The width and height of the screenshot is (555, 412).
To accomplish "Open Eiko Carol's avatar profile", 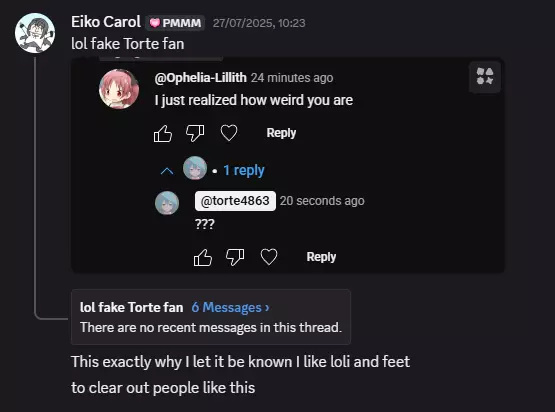I will pyautogui.click(x=35, y=33).
